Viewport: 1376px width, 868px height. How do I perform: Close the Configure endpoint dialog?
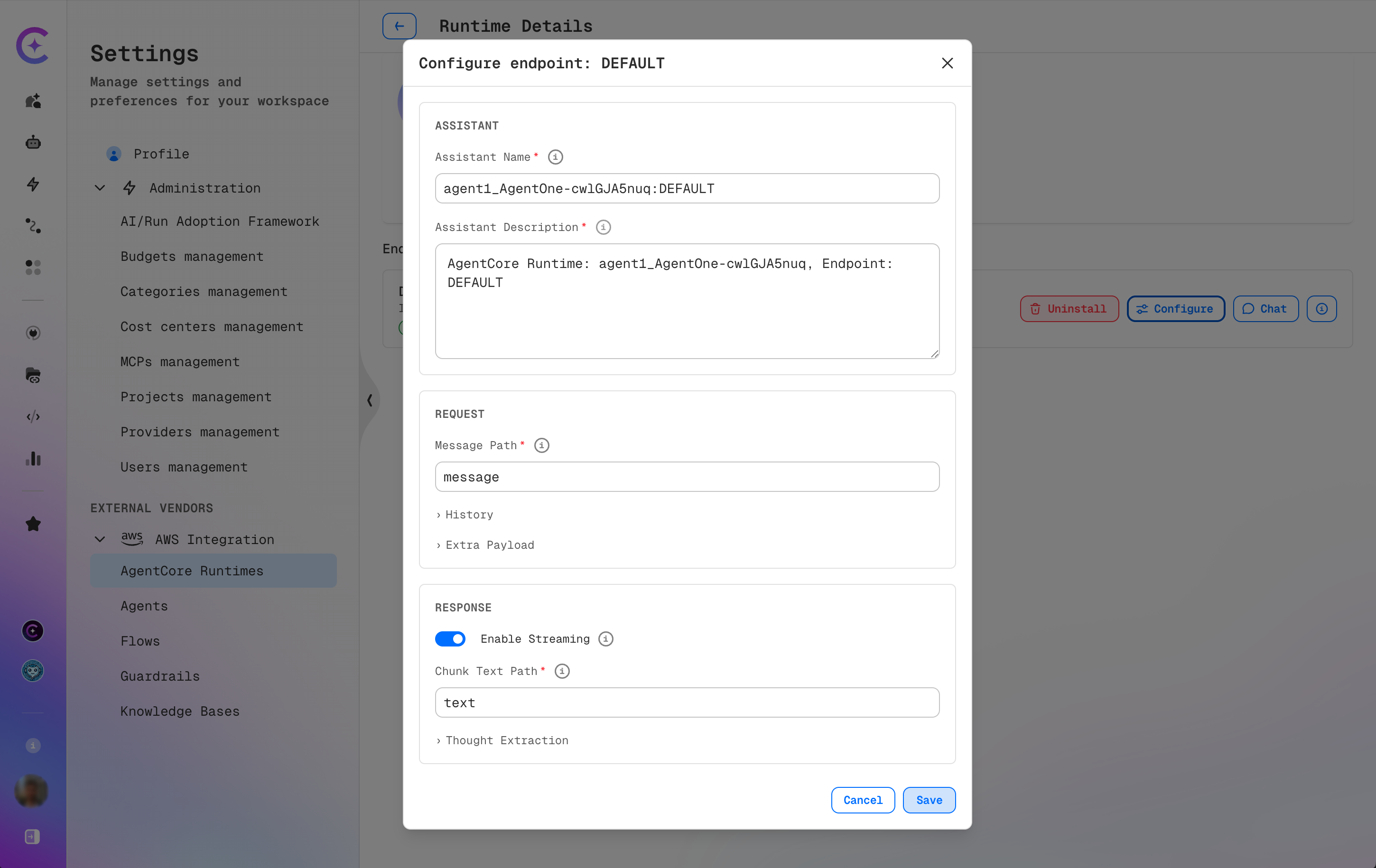tap(948, 63)
